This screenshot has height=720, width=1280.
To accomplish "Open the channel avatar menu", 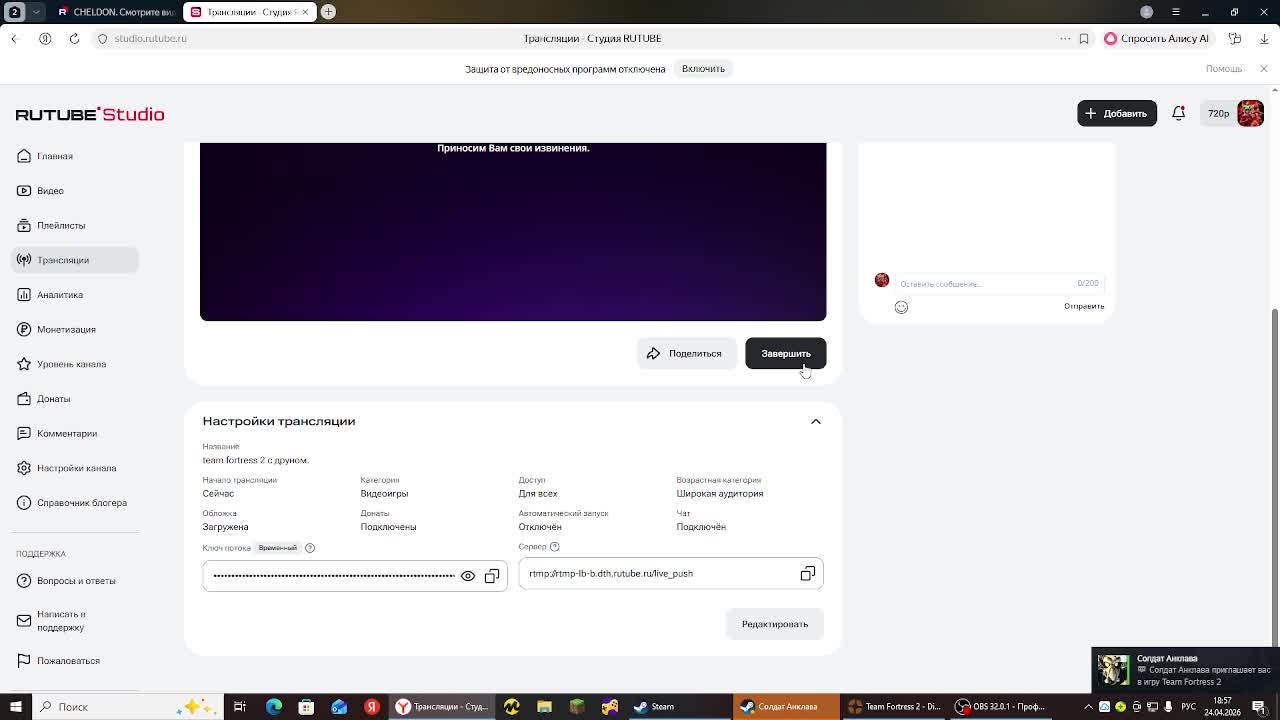I will click(1250, 113).
